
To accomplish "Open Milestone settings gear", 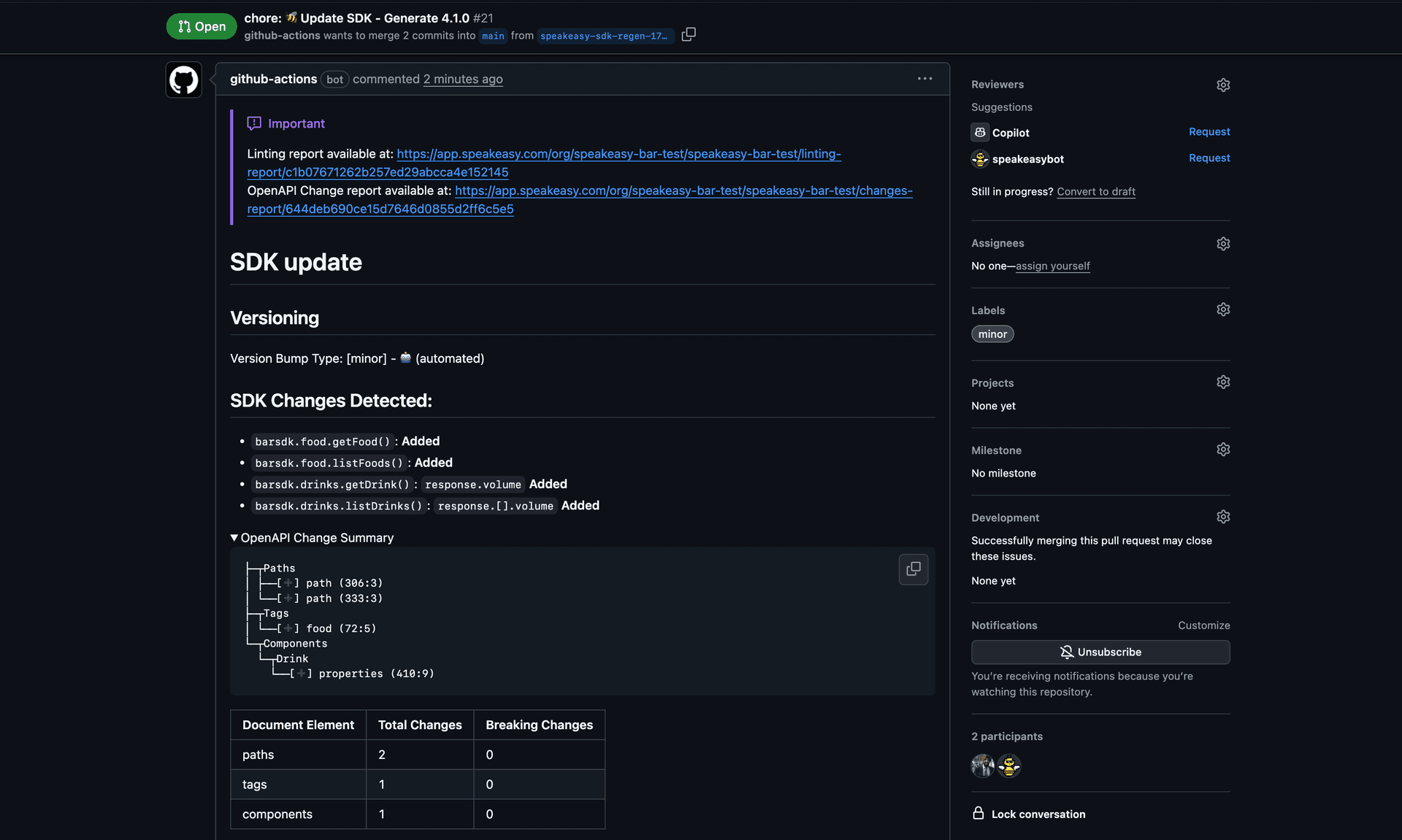I will pyautogui.click(x=1223, y=450).
